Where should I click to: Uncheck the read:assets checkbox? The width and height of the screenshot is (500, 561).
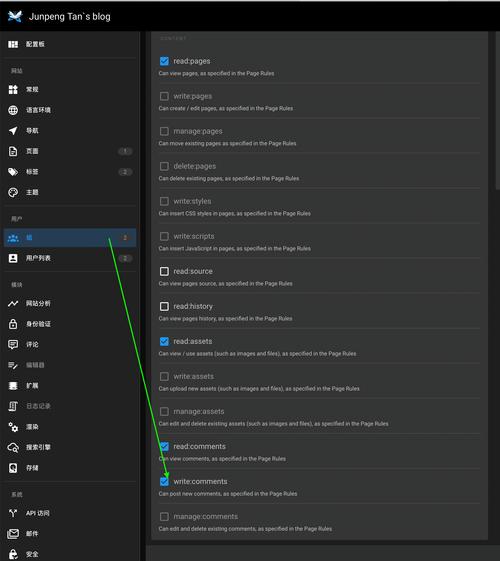tap(164, 341)
